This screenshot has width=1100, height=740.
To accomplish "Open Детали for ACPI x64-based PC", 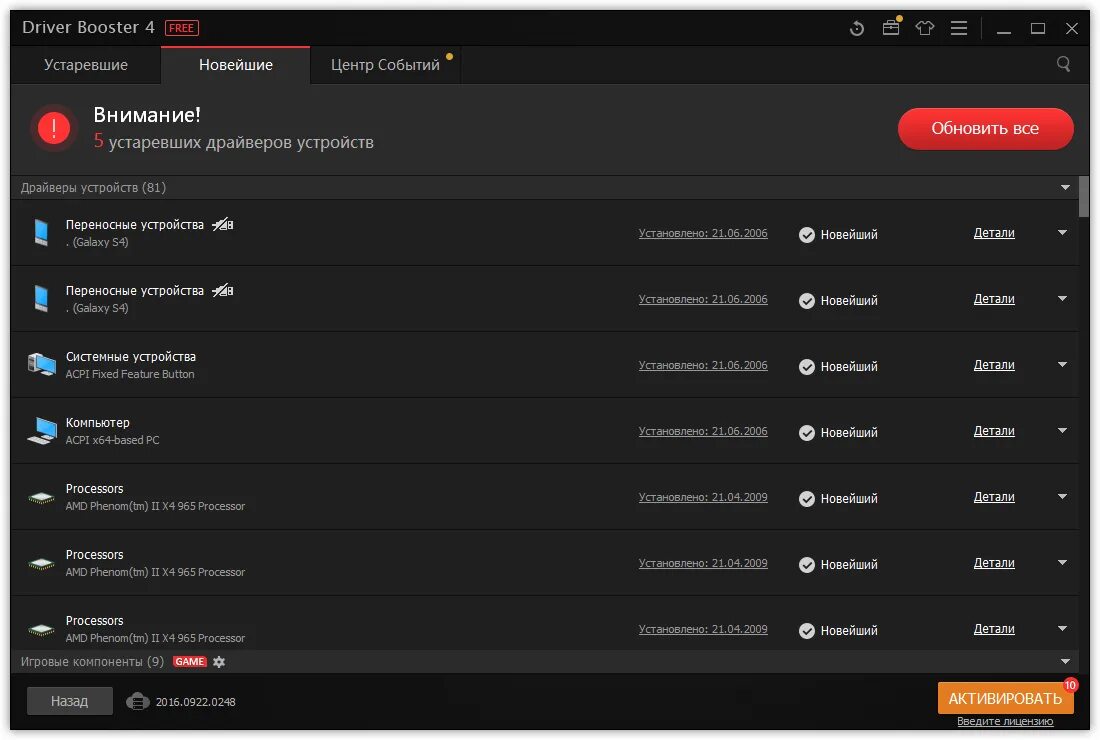I will (994, 431).
